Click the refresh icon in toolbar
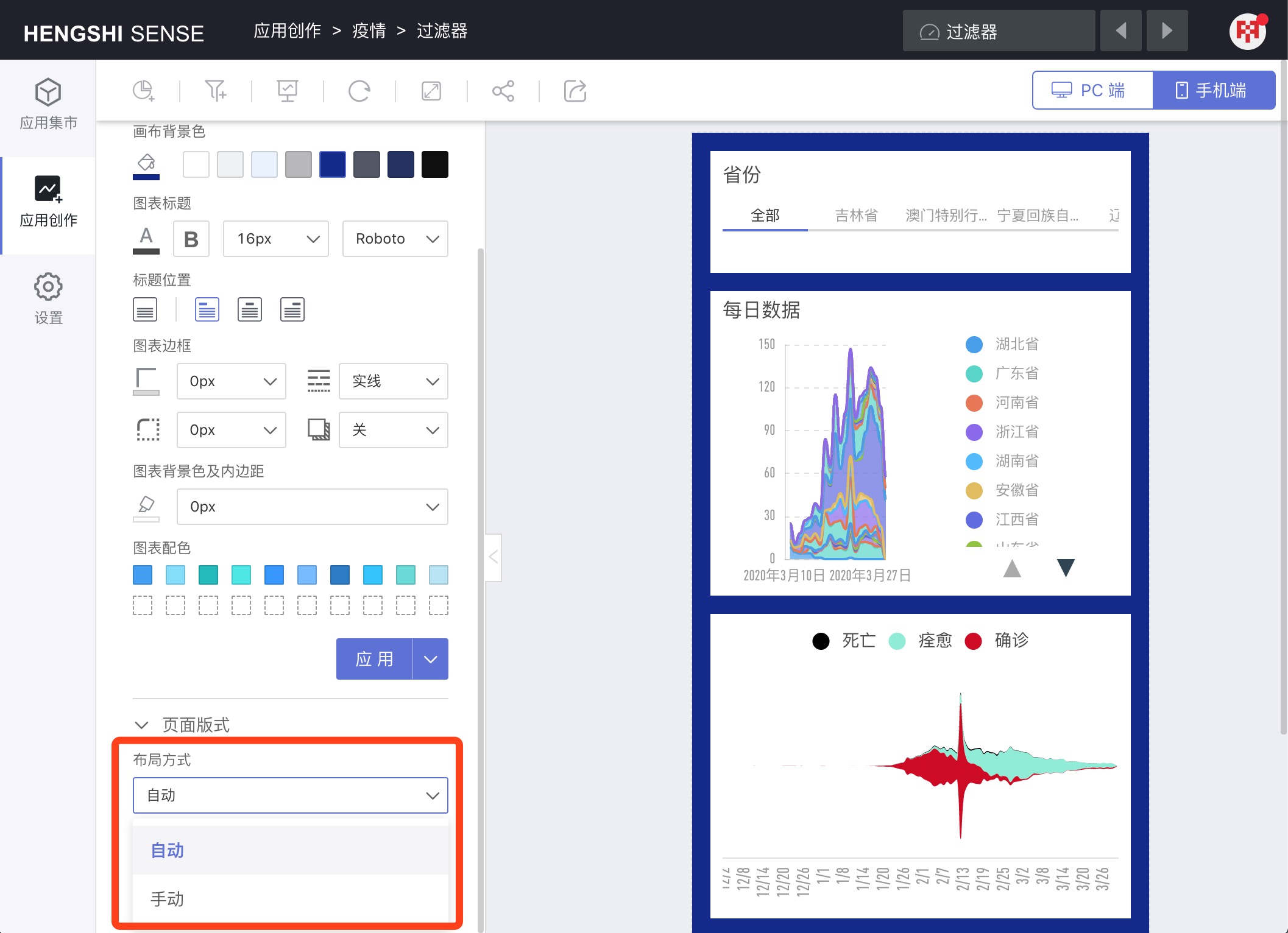This screenshot has width=1288, height=933. pyautogui.click(x=359, y=91)
